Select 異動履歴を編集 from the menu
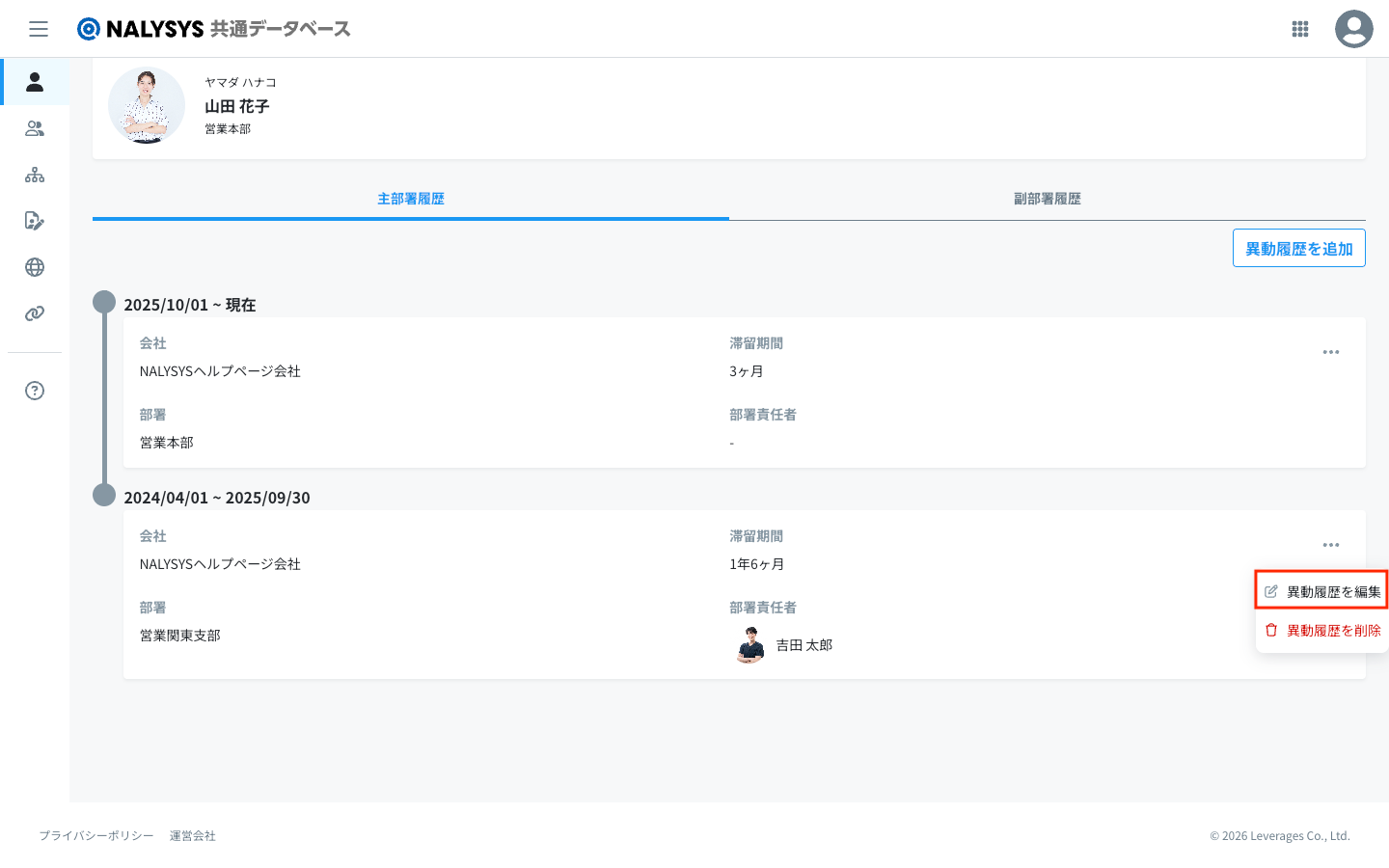Viewport: 1389px width, 868px height. tap(1322, 591)
